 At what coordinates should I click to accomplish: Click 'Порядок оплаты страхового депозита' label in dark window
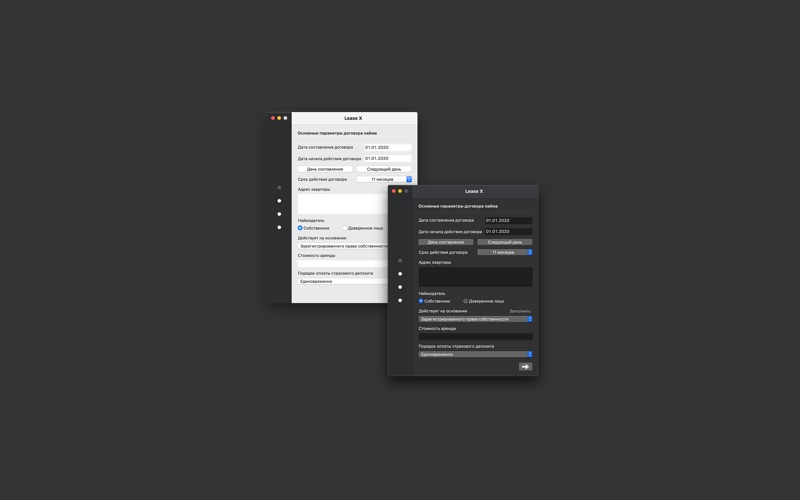(456, 346)
